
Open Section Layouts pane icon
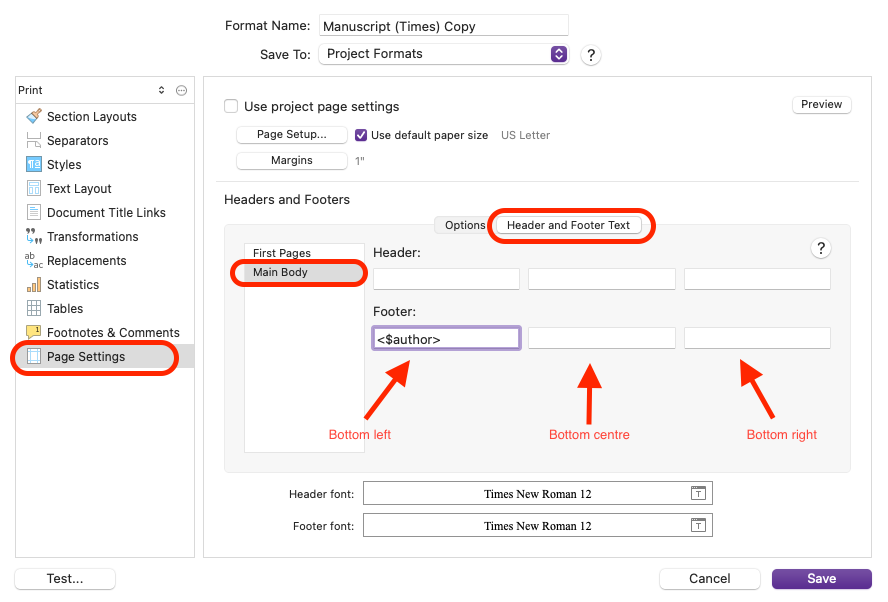pos(34,116)
